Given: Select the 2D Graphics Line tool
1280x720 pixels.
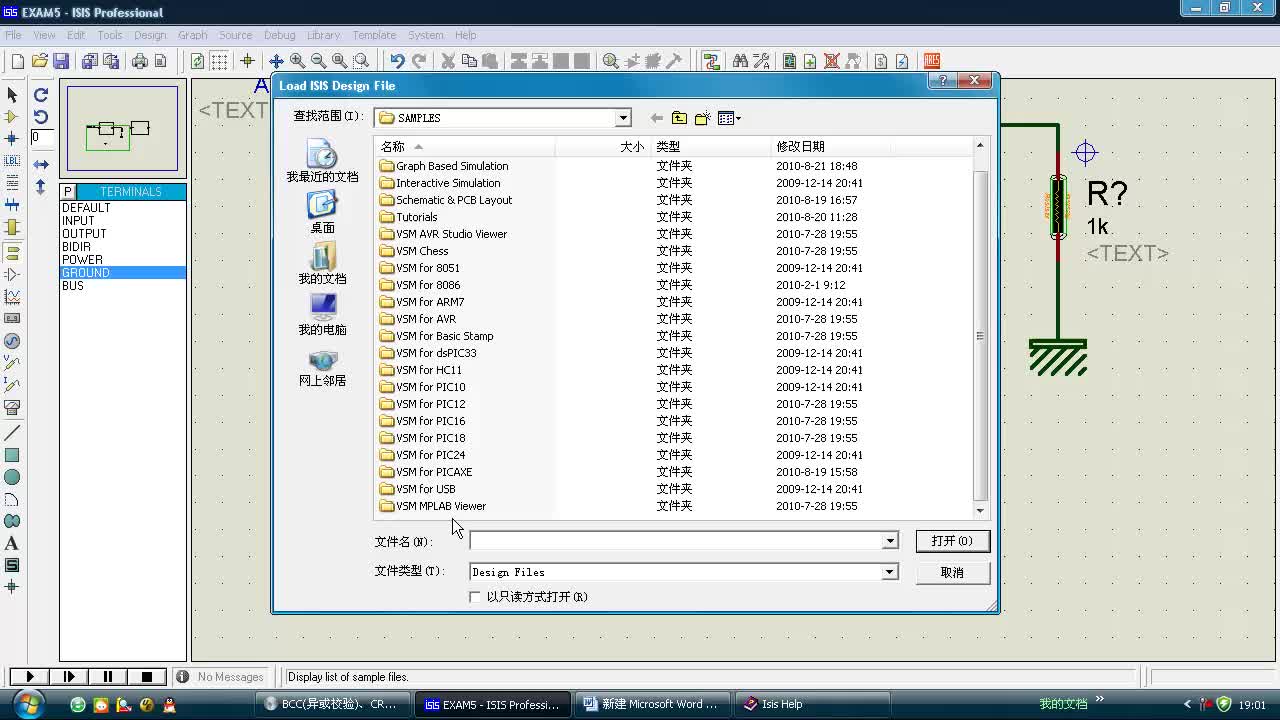Looking at the screenshot, I should (12, 433).
